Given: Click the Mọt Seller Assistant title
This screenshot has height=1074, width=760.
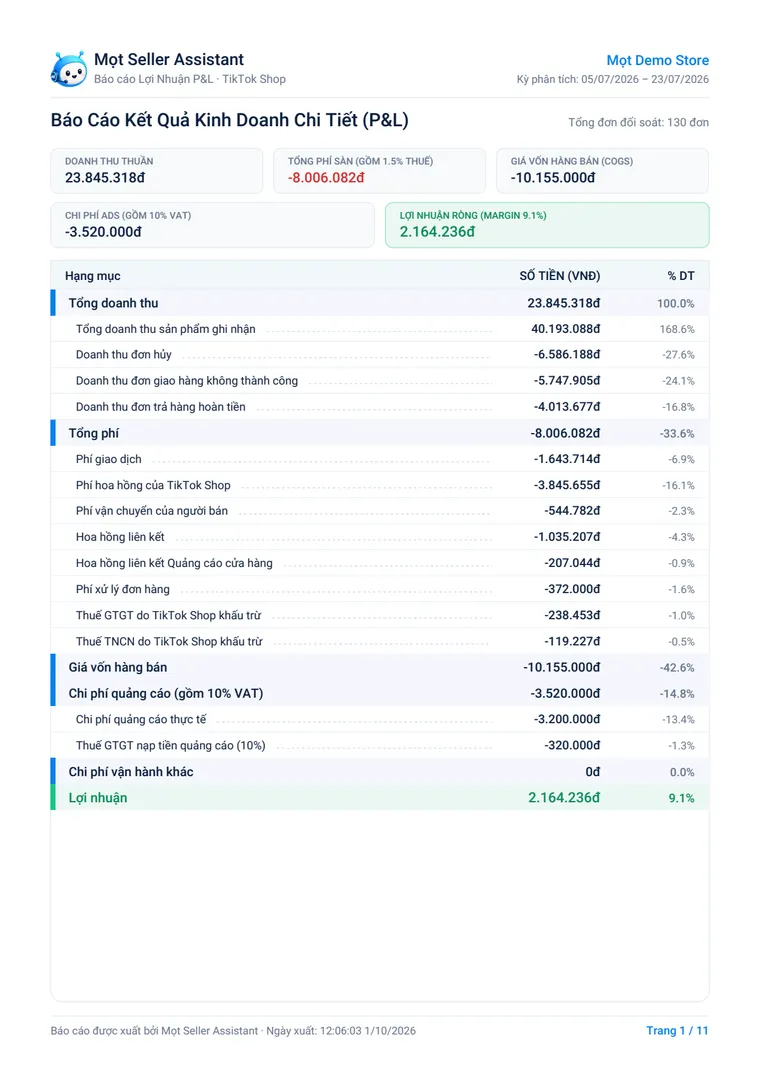Looking at the screenshot, I should click(168, 60).
